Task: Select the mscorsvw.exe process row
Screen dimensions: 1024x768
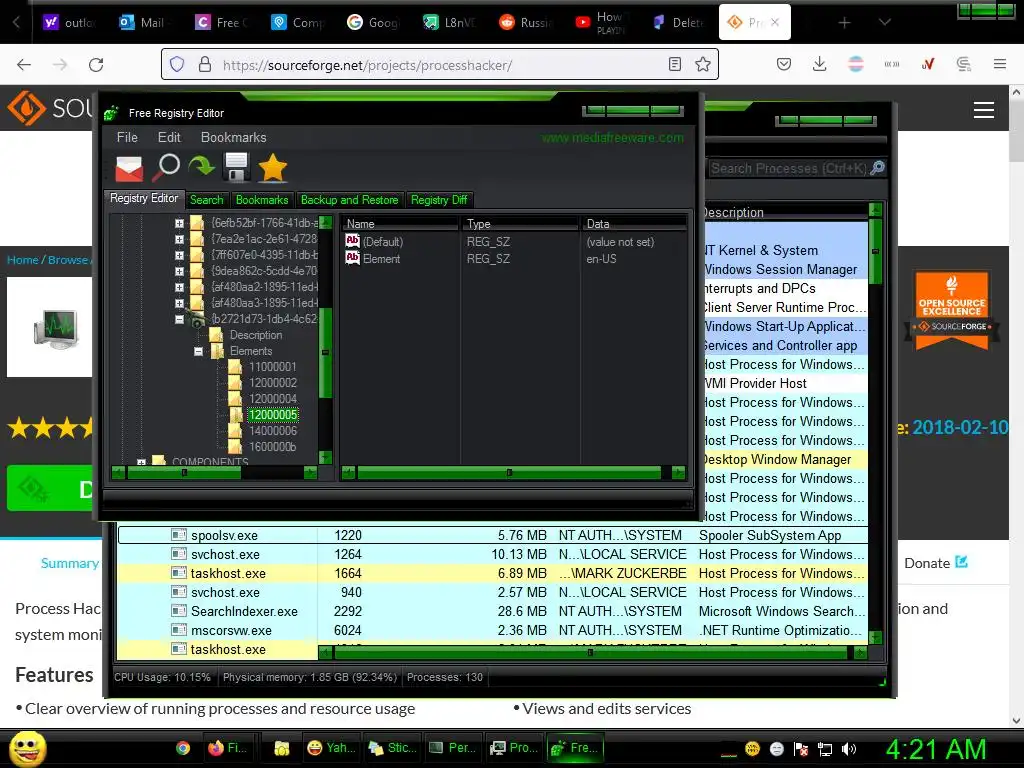Action: point(493,630)
